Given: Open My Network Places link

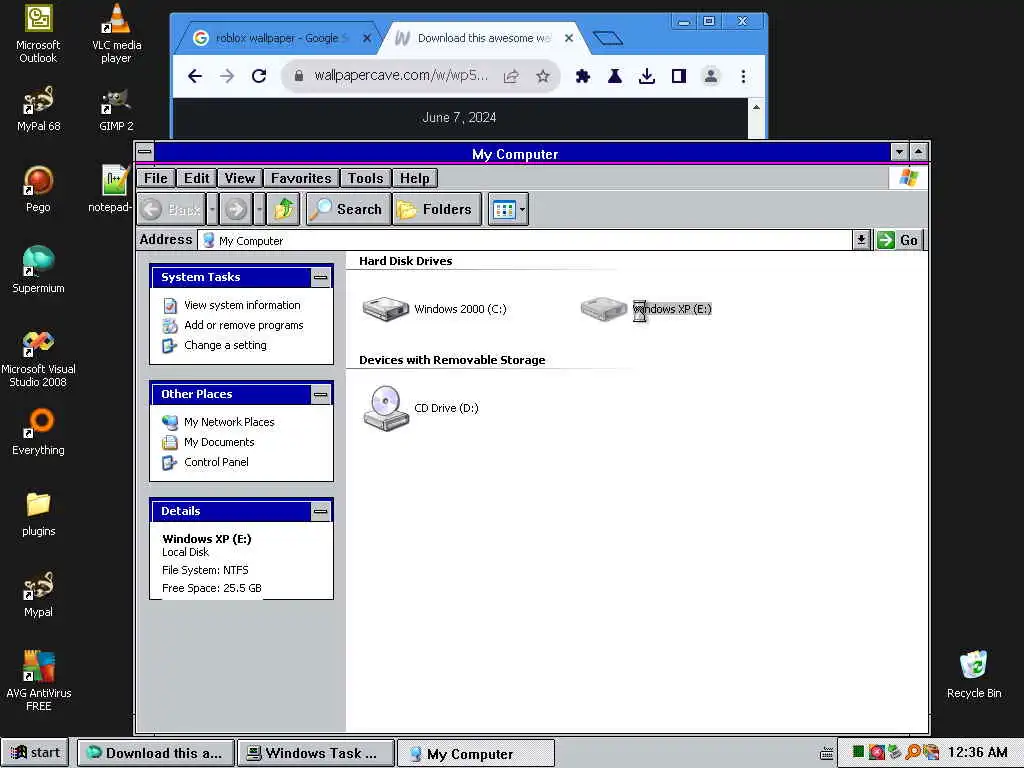Looking at the screenshot, I should click(229, 422).
